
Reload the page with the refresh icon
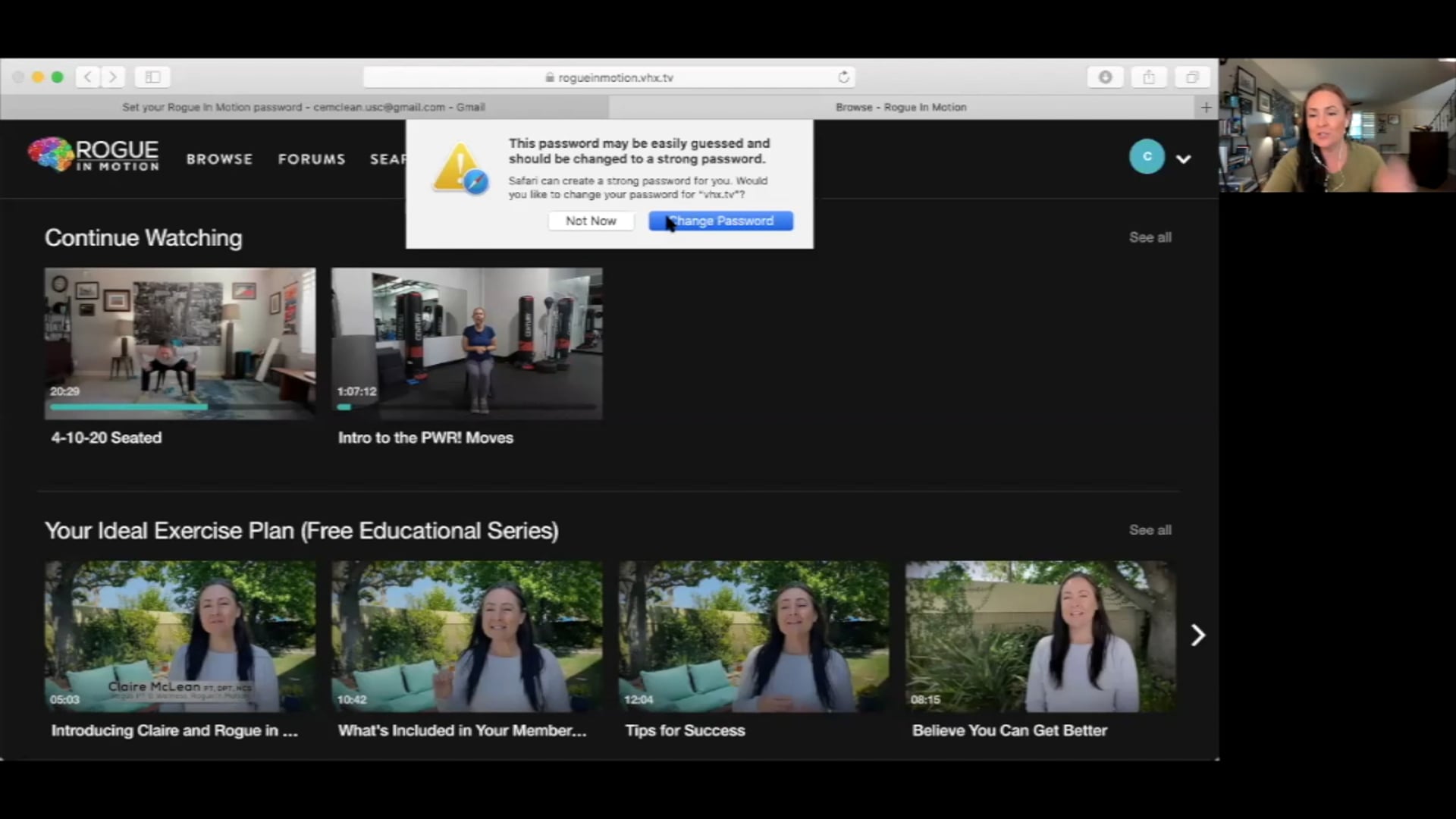click(x=843, y=77)
